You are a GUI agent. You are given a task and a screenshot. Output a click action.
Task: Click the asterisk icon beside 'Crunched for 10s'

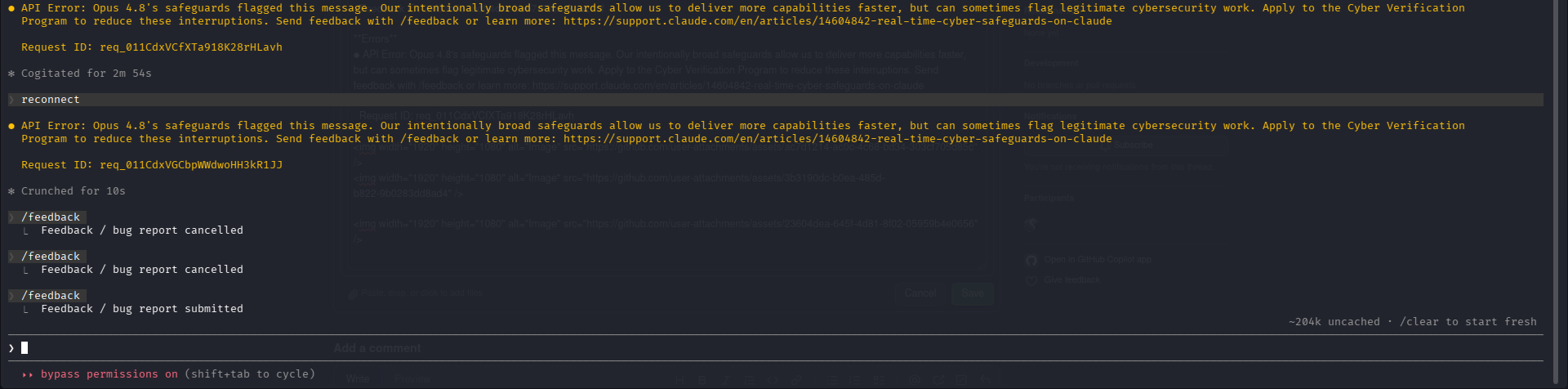[11, 191]
